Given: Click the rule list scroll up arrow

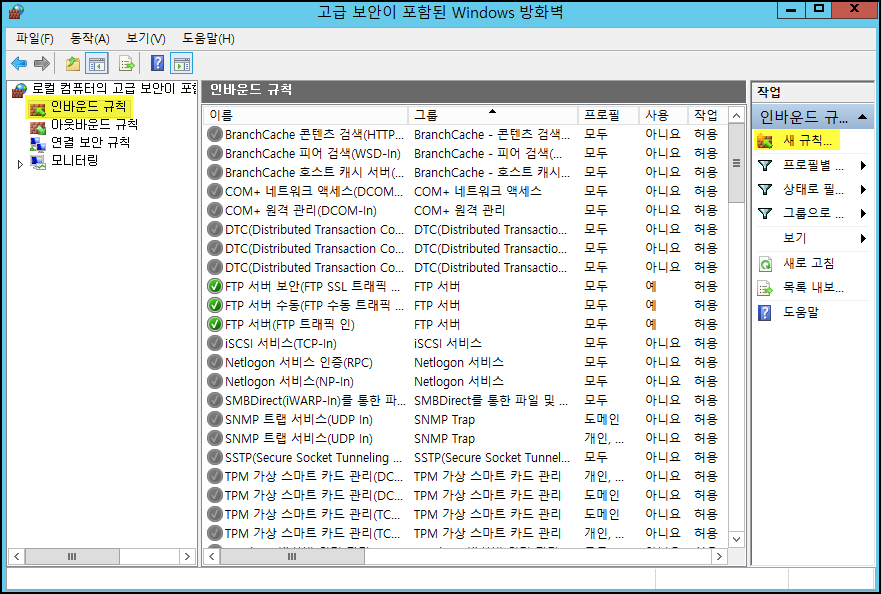Looking at the screenshot, I should 736,116.
